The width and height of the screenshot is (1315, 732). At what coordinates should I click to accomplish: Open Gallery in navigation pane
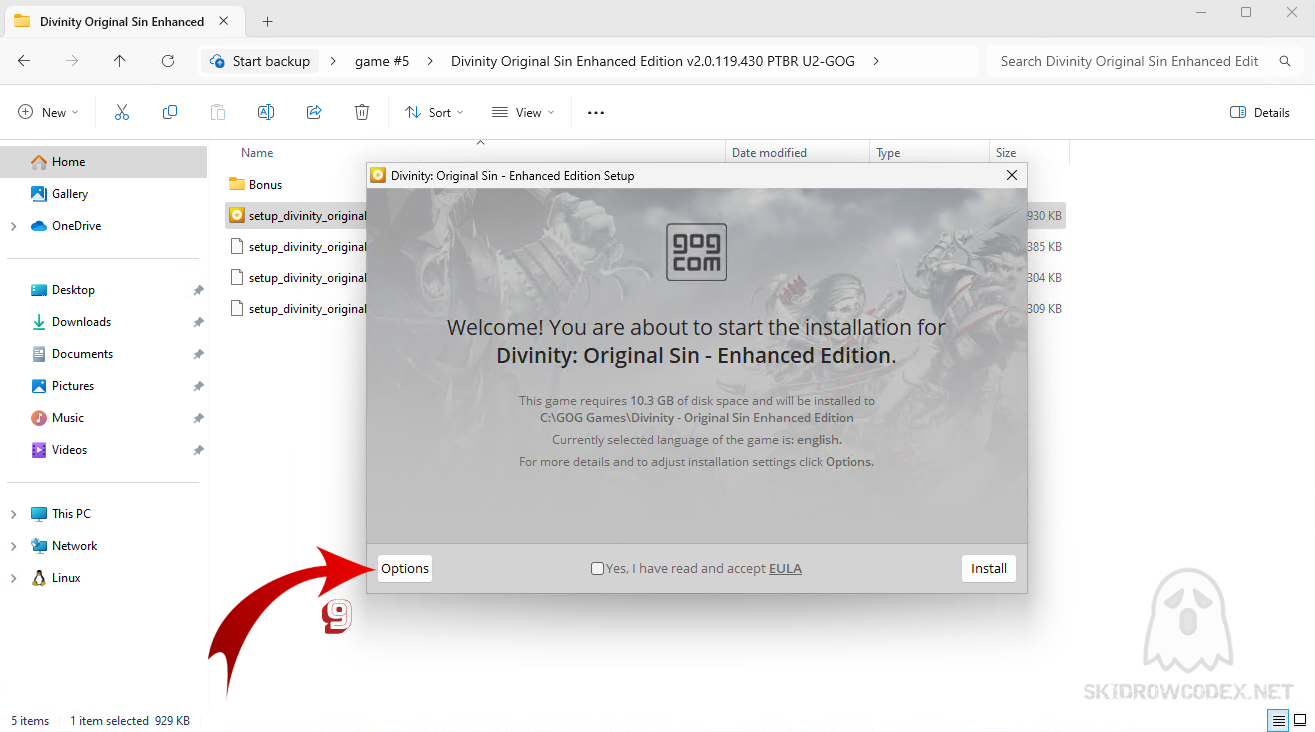click(x=70, y=193)
